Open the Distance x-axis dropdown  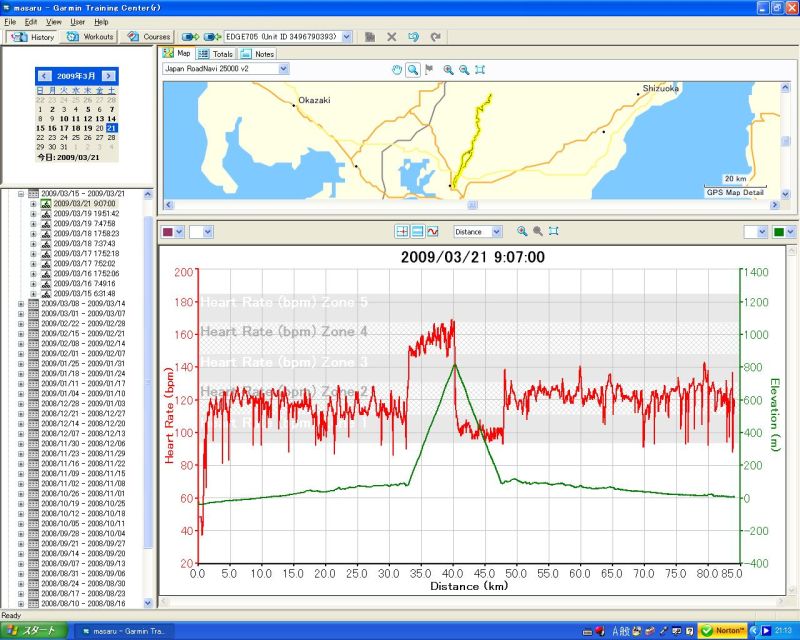(496, 232)
